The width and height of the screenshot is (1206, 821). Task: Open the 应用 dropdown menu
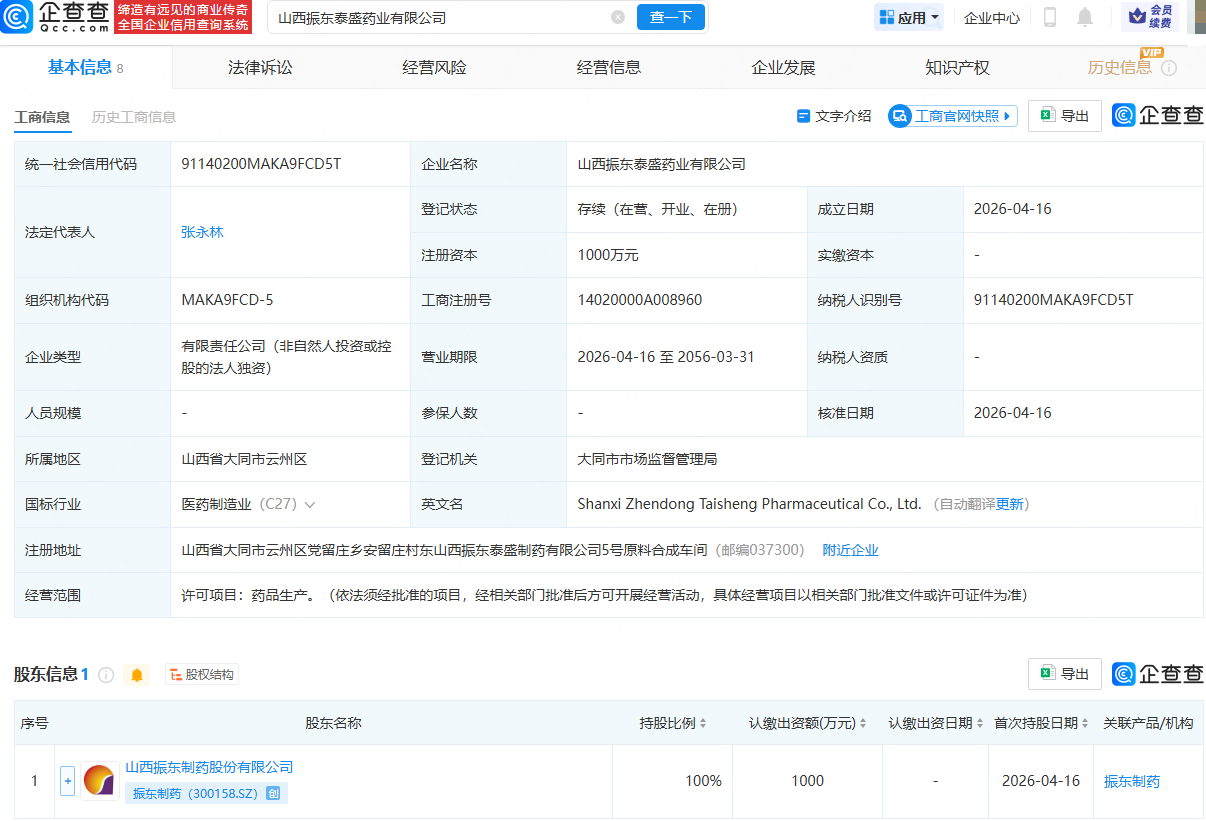908,17
